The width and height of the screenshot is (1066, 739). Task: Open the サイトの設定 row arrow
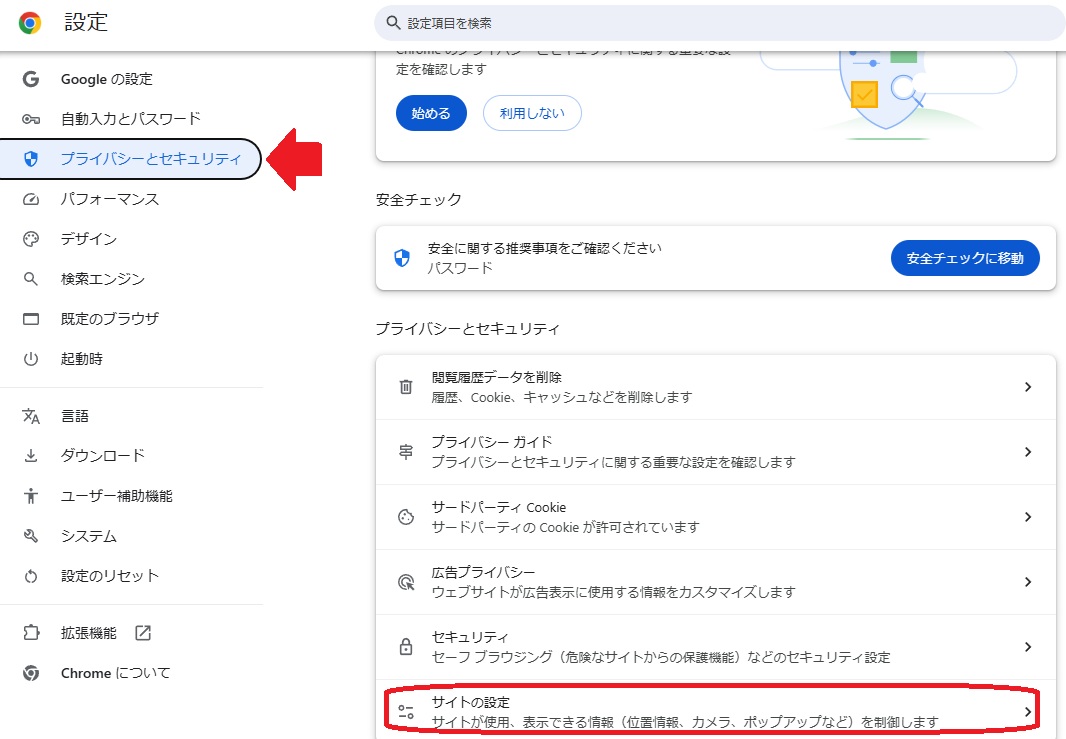point(1027,711)
